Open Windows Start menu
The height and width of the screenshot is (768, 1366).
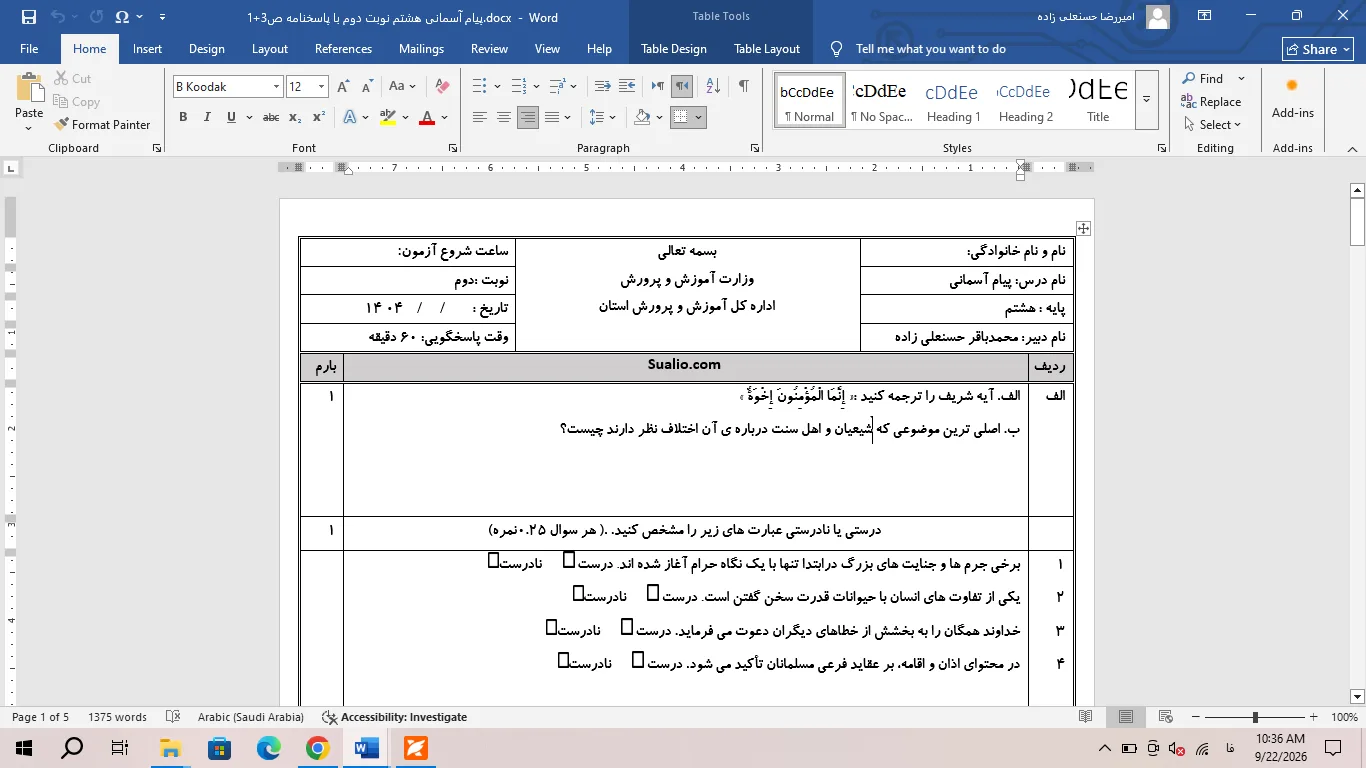point(24,747)
